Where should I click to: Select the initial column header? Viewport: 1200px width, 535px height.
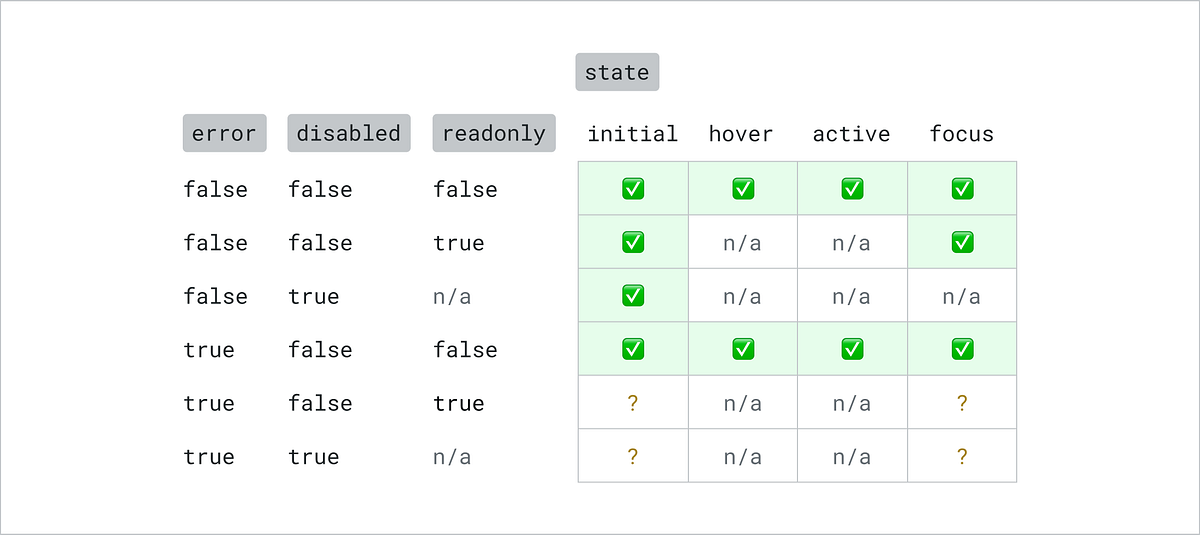[633, 134]
